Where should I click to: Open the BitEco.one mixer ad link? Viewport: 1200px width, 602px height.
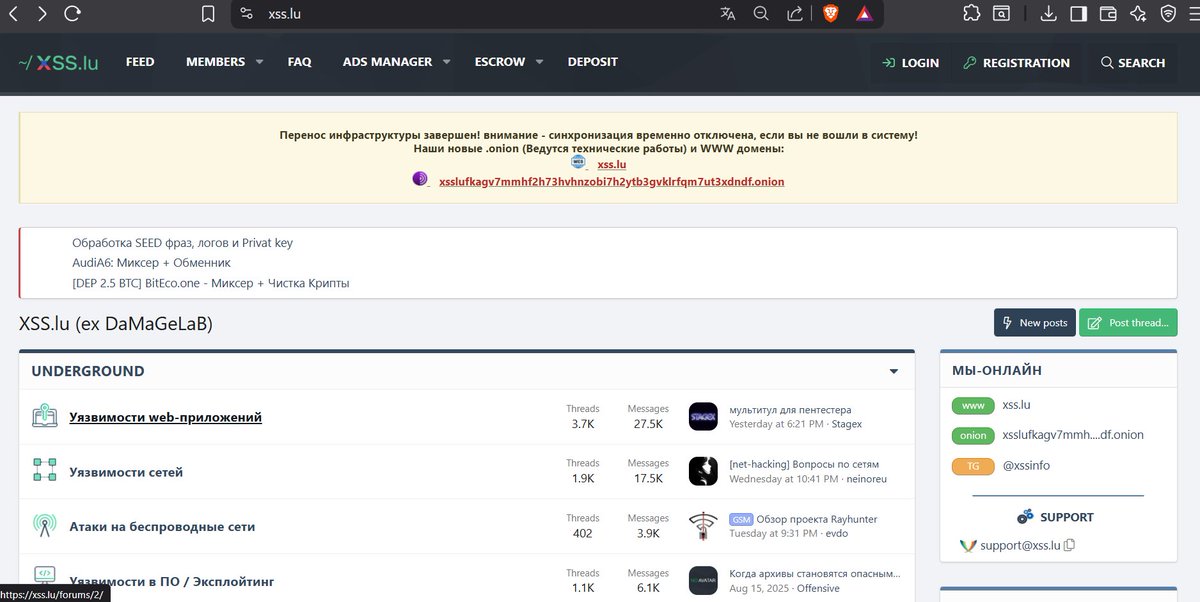pos(211,283)
